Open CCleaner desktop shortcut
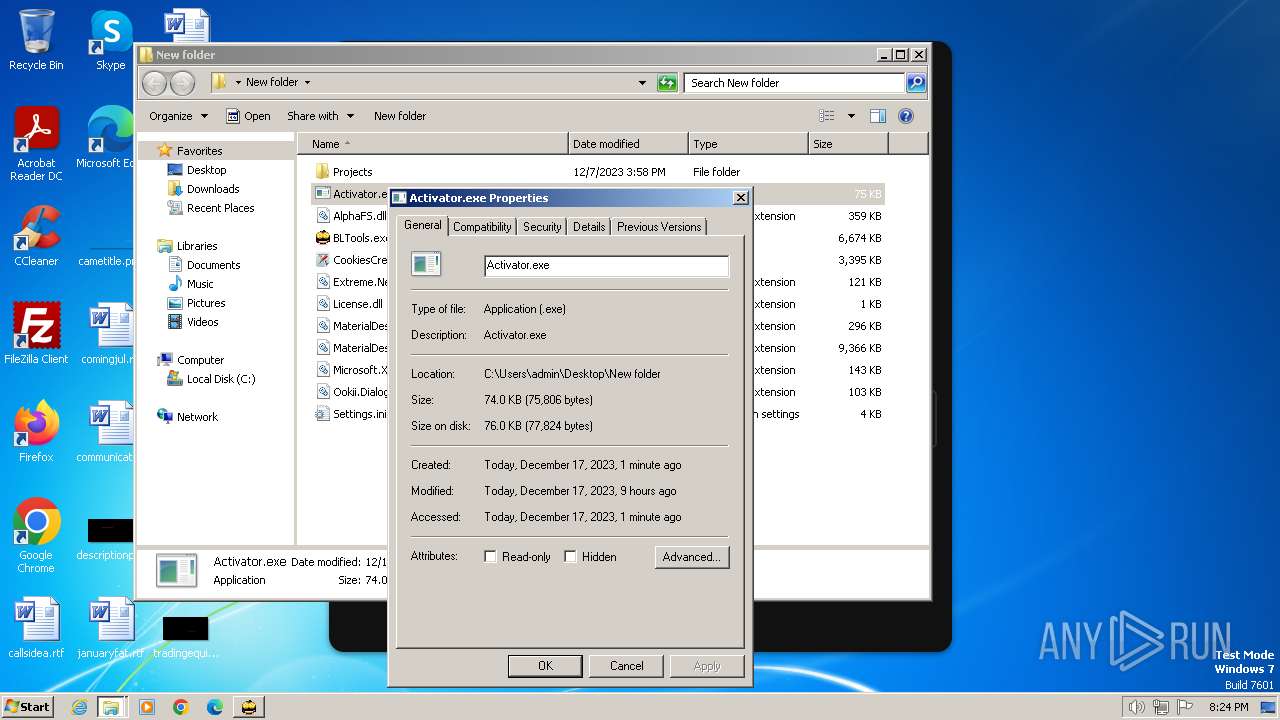This screenshot has width=1280, height=720. (x=36, y=236)
